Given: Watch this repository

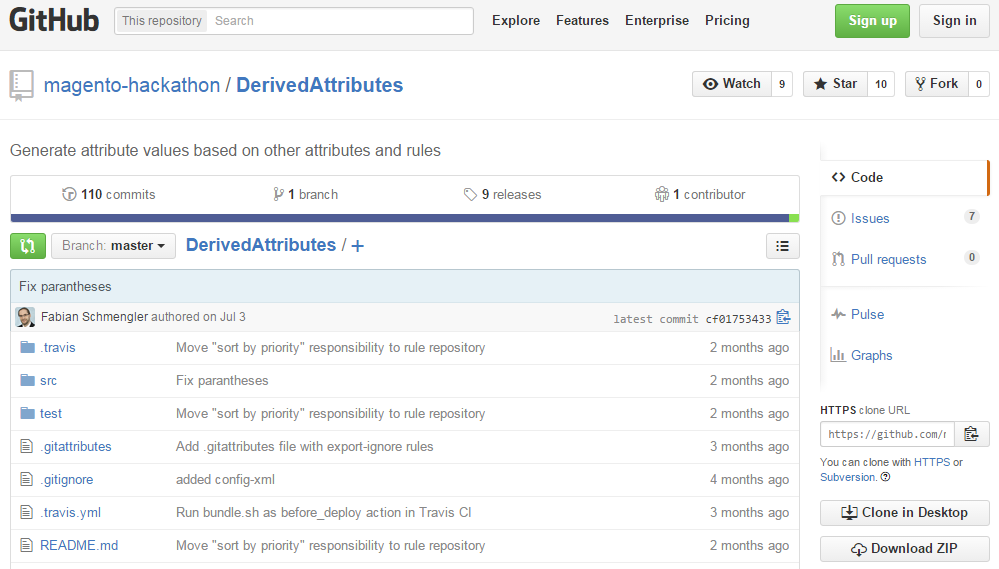Looking at the screenshot, I should (732, 84).
